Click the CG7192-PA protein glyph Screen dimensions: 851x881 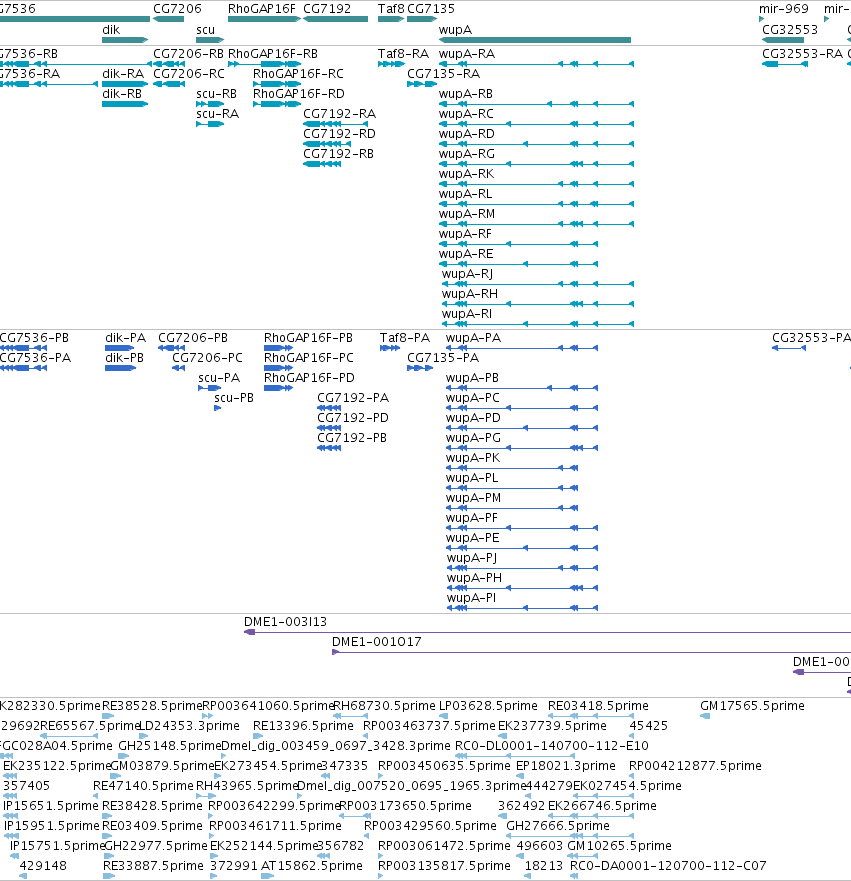[x=329, y=408]
